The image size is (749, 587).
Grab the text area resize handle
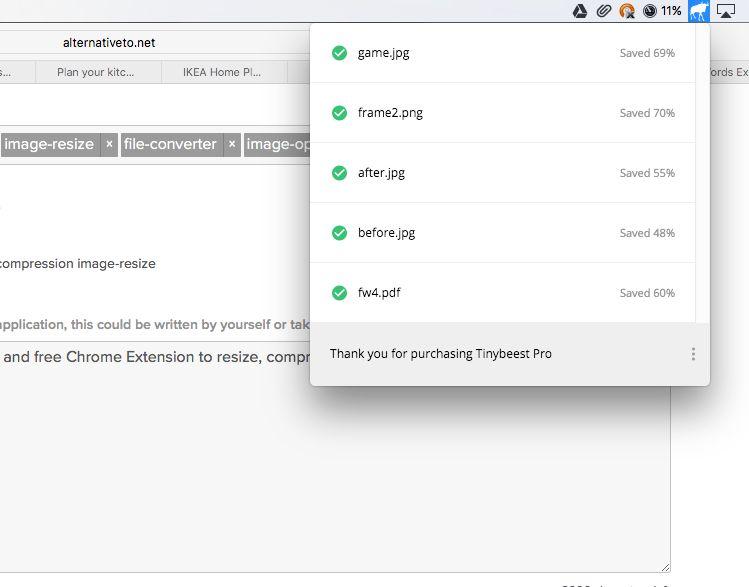(665, 567)
